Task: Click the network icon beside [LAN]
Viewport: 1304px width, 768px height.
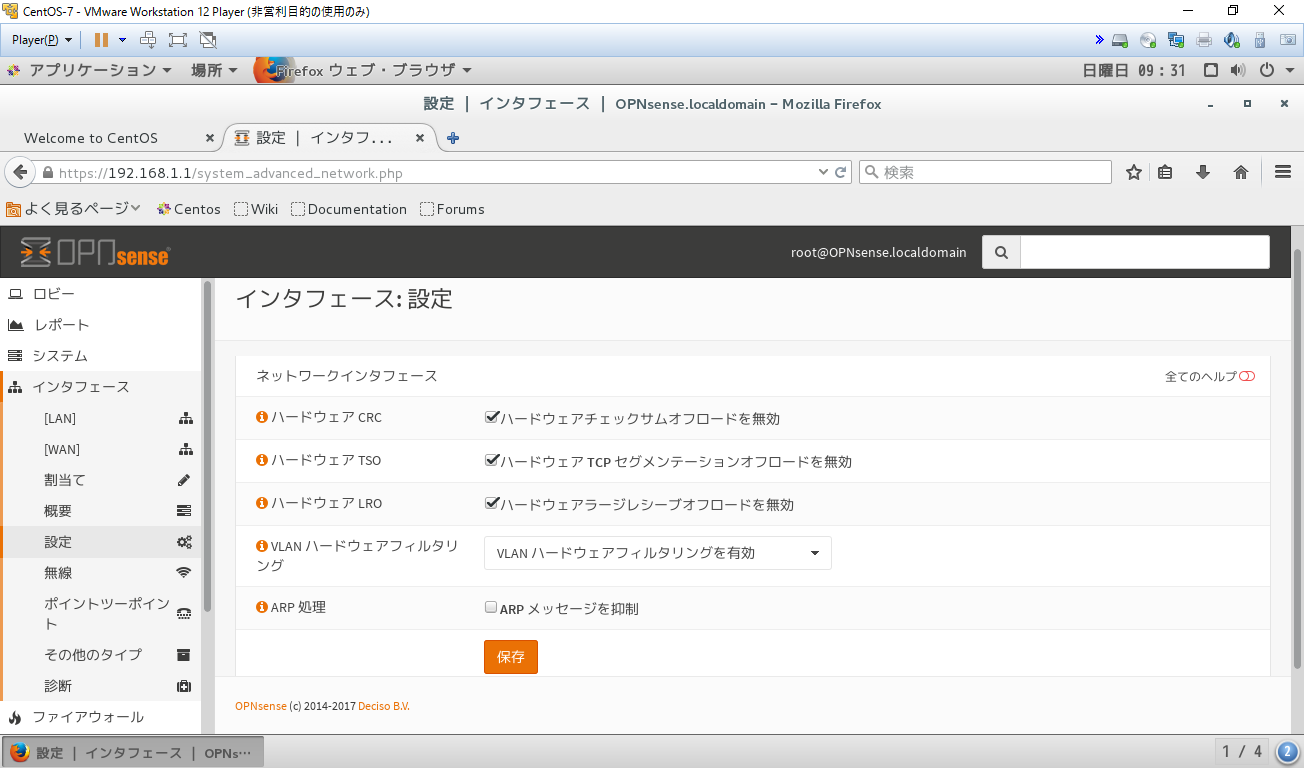Action: (x=186, y=418)
